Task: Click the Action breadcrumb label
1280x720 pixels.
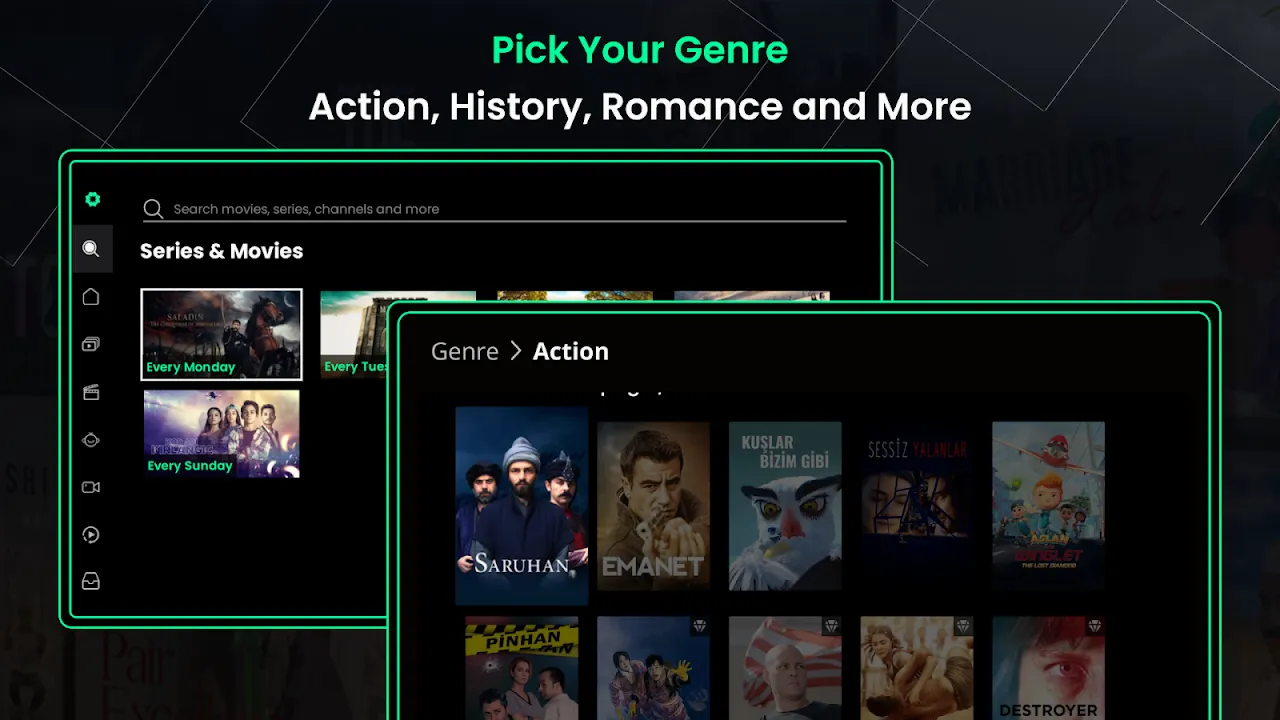Action: [570, 351]
